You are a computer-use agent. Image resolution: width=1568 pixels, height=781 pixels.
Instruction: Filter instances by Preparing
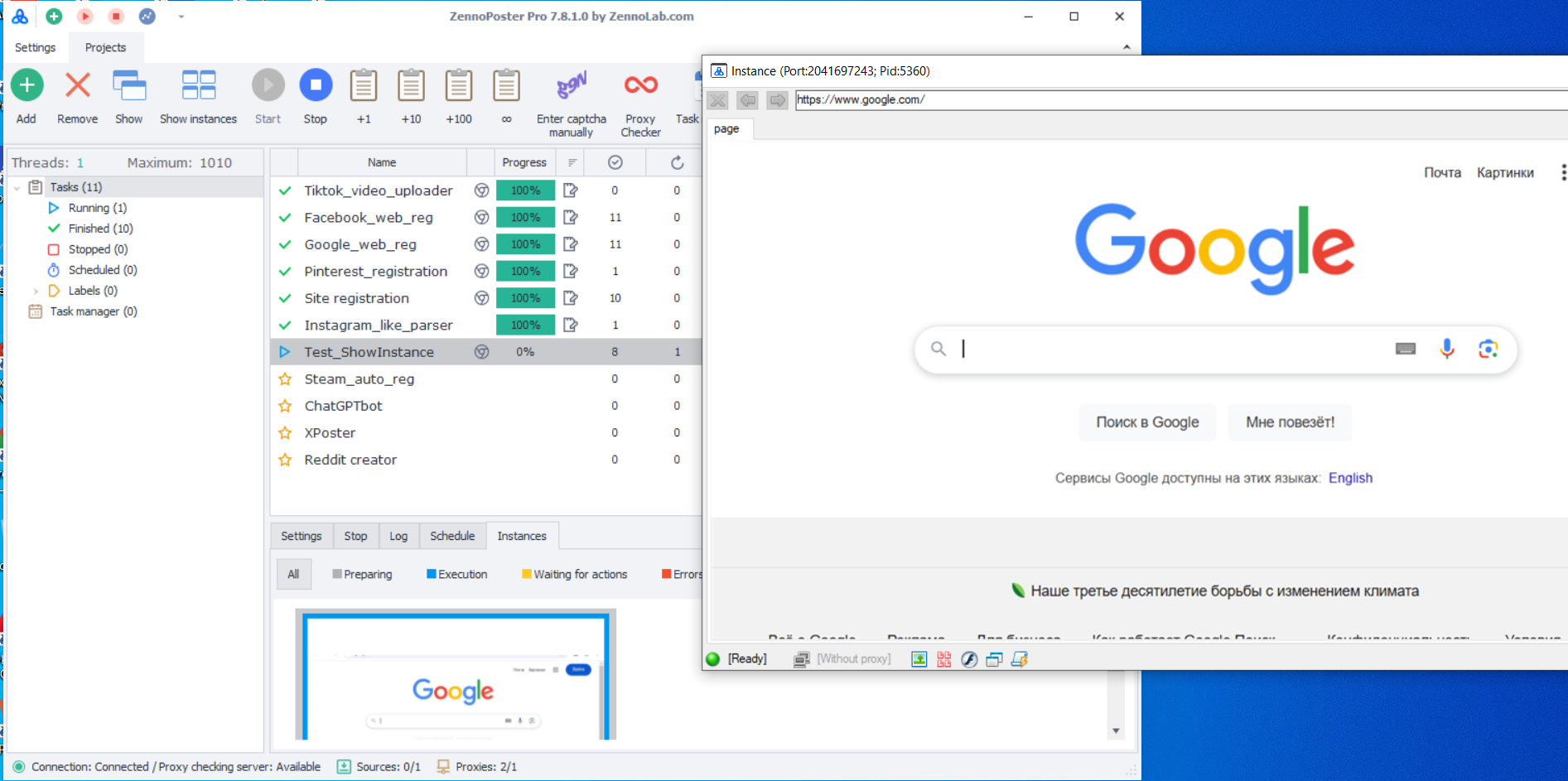point(362,574)
